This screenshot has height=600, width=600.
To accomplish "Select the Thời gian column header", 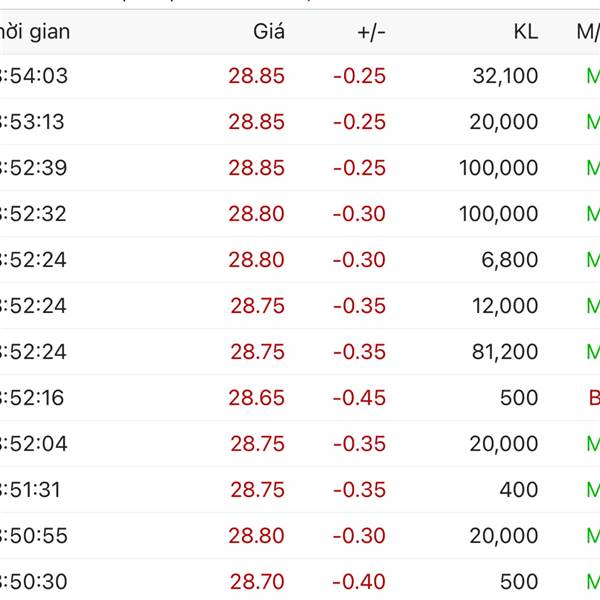I will point(35,32).
